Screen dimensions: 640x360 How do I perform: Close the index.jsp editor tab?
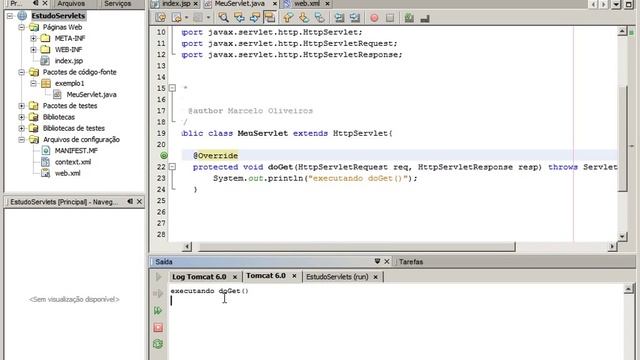(x=196, y=4)
